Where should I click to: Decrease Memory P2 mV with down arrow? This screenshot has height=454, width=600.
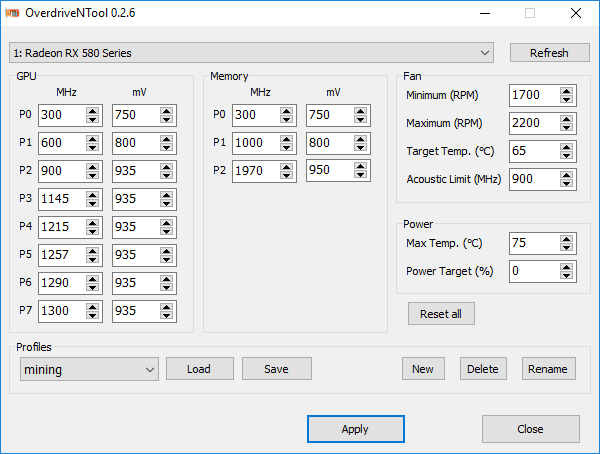(360, 175)
